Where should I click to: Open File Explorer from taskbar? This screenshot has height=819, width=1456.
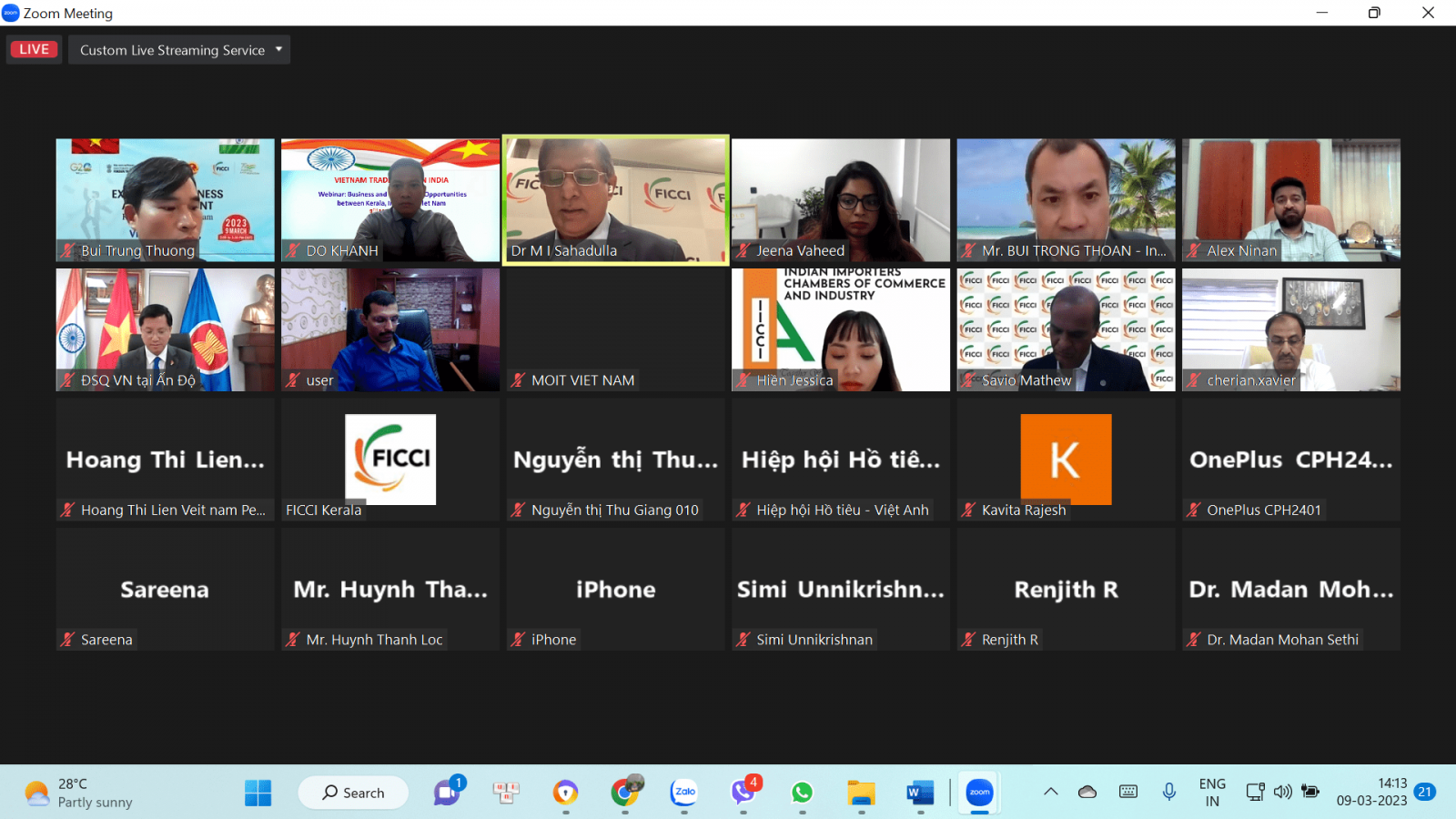[x=861, y=793]
